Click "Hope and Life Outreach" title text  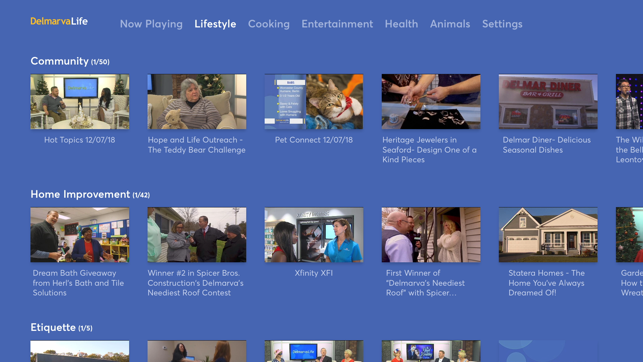tap(197, 145)
